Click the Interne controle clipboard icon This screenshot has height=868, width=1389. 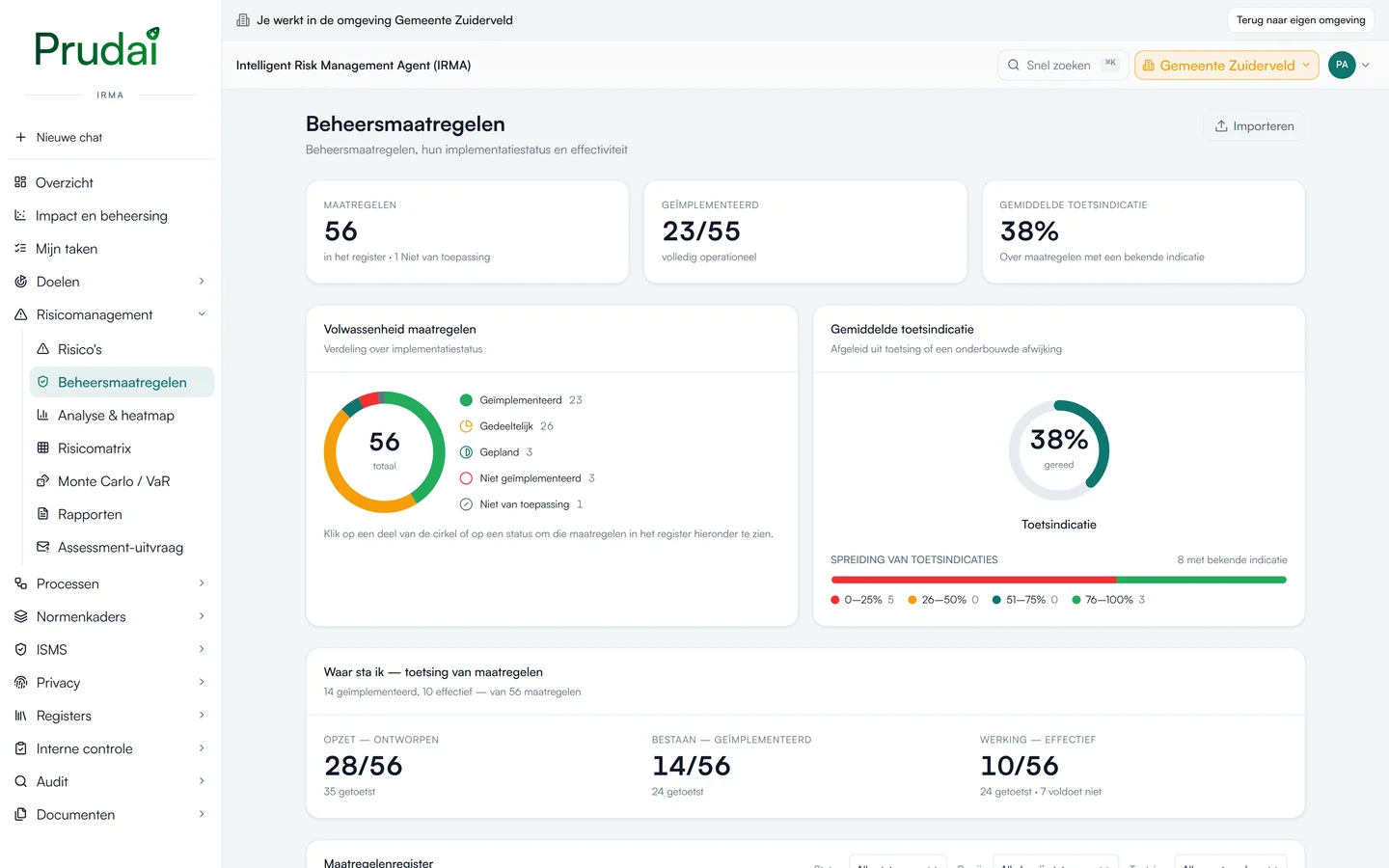pyautogui.click(x=20, y=748)
